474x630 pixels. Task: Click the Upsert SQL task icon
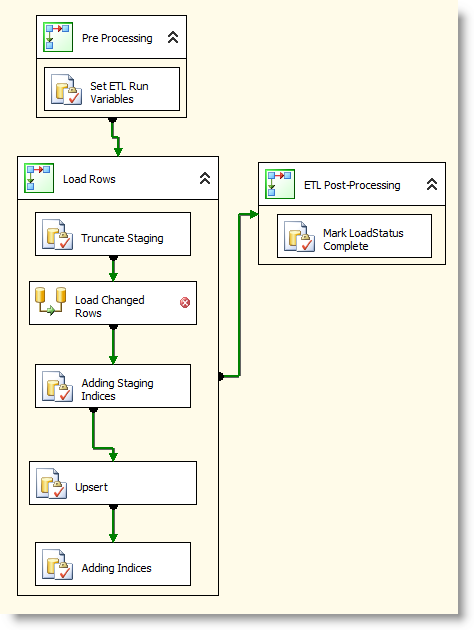(x=51, y=483)
